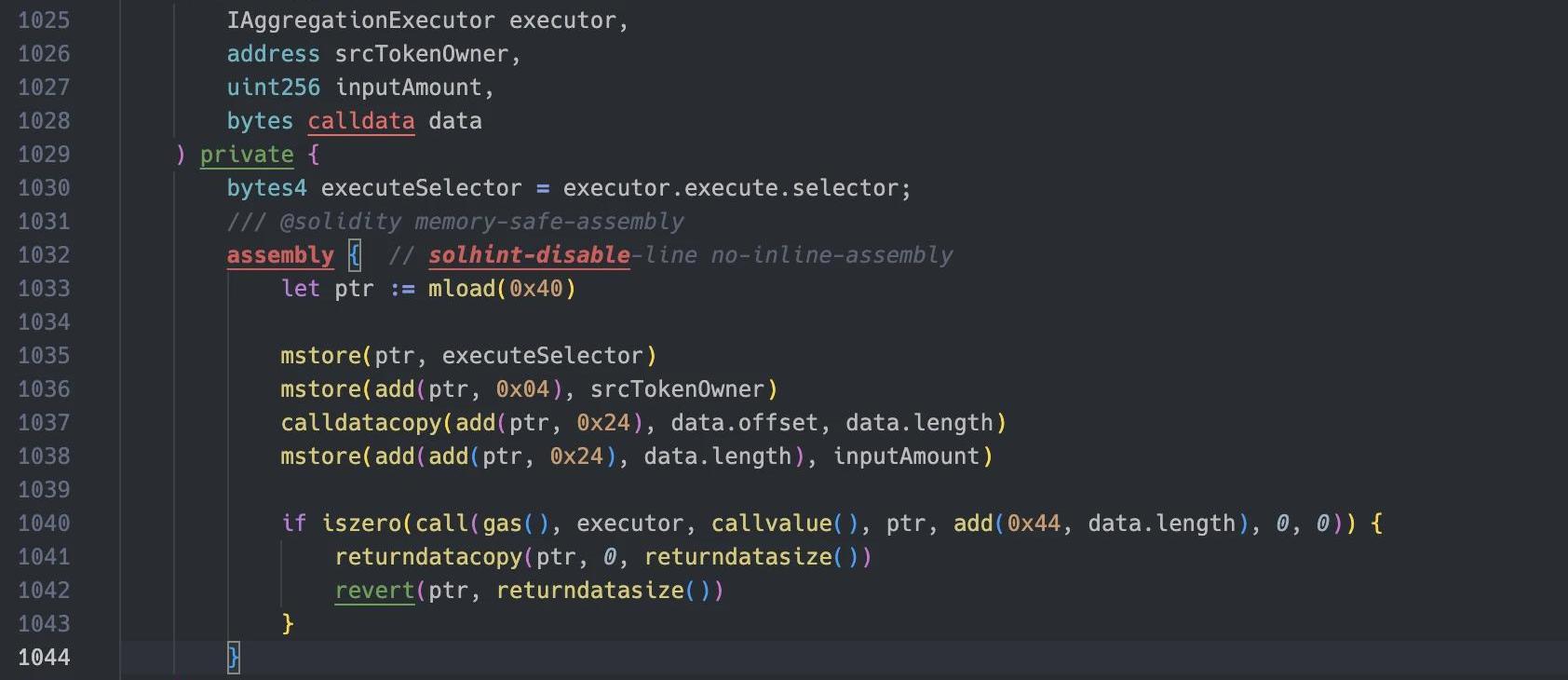Image resolution: width=1568 pixels, height=680 pixels.
Task: Click the 'iszero' call in the if statement
Action: (x=360, y=524)
